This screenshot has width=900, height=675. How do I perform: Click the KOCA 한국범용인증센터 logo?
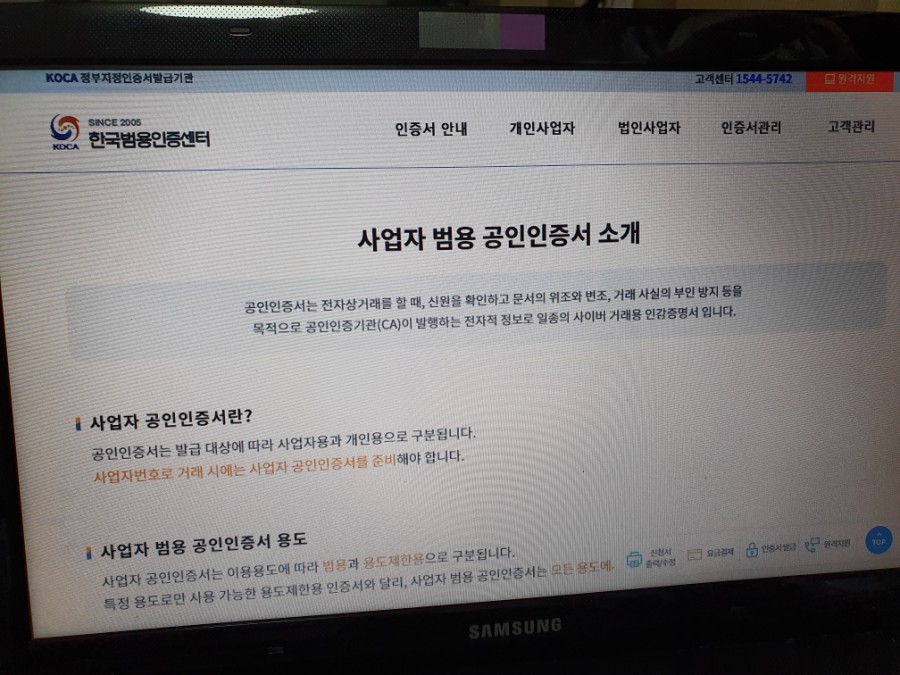point(130,132)
